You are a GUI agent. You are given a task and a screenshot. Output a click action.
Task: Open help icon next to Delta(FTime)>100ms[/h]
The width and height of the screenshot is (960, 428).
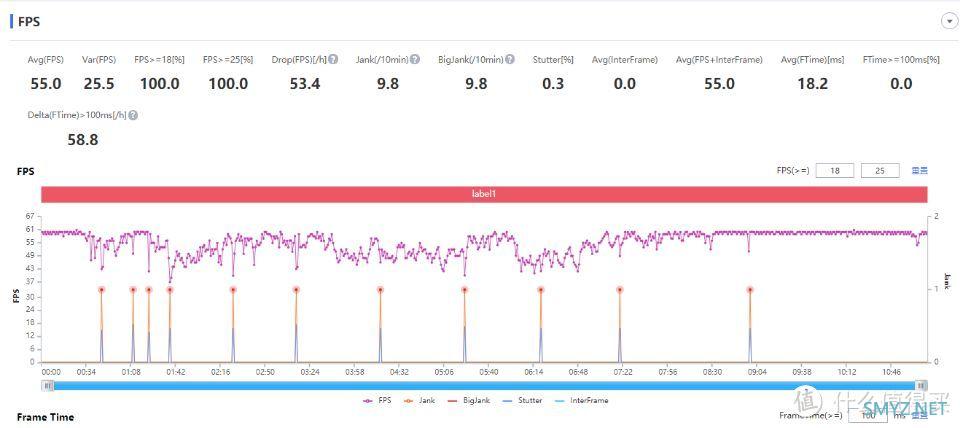133,115
